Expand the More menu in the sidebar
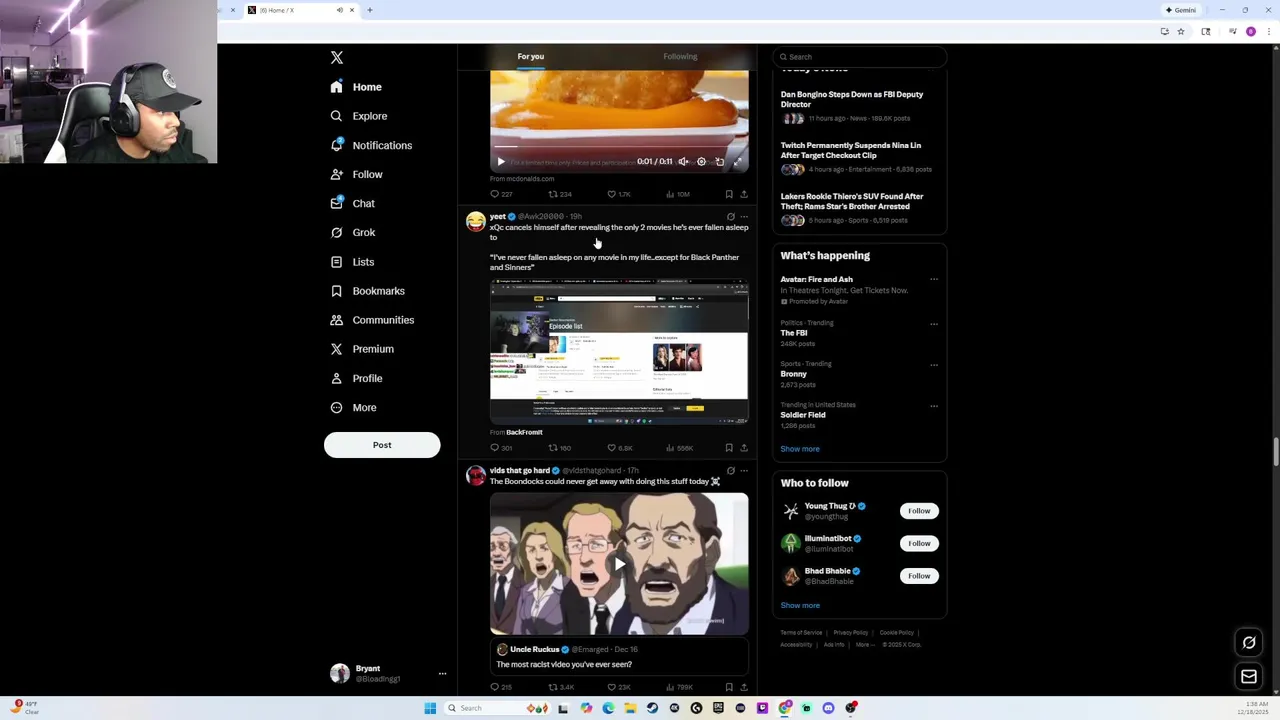This screenshot has width=1280, height=720. 352,407
